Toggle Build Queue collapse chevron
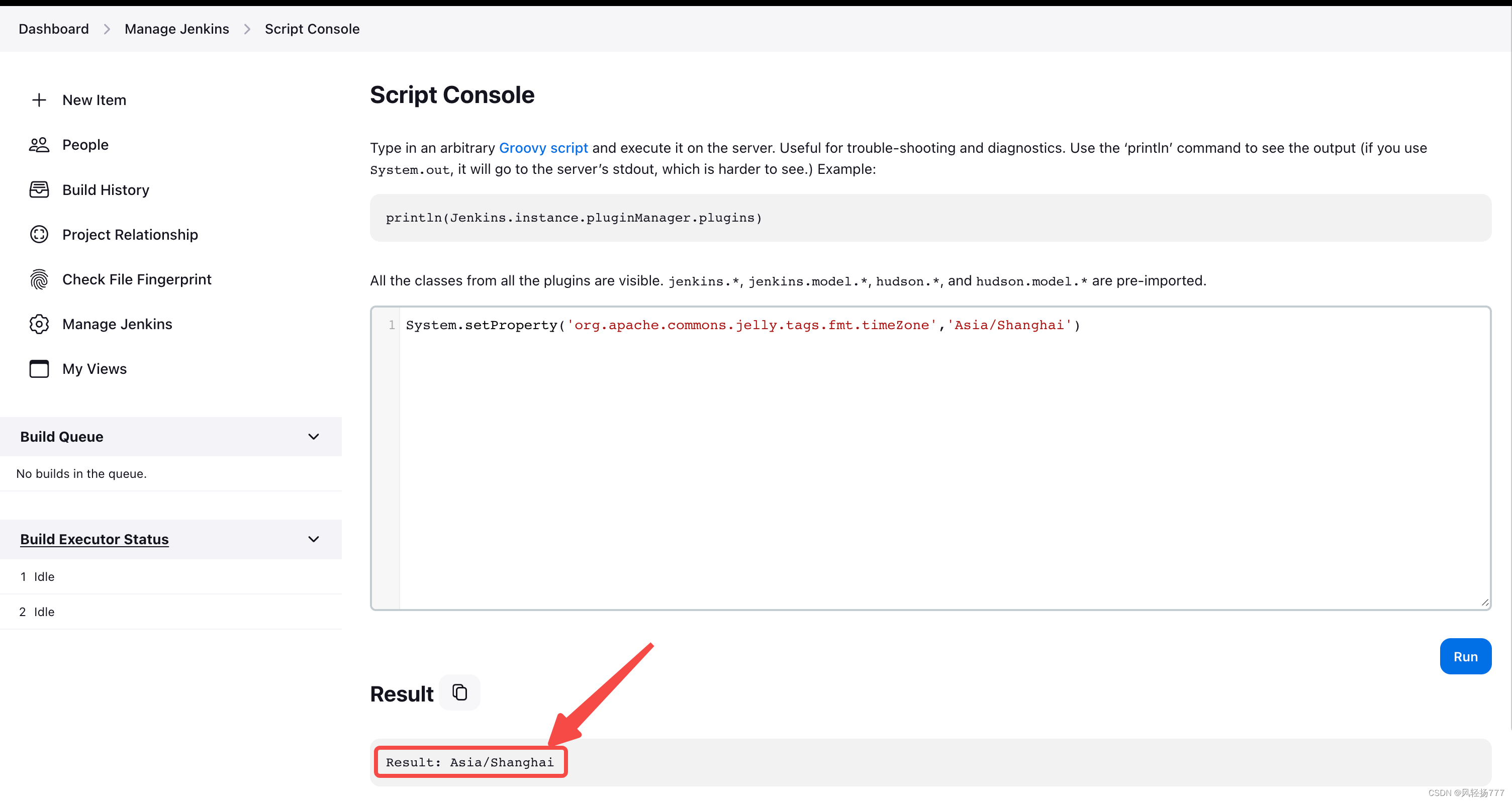The image size is (1512, 802). [314, 436]
